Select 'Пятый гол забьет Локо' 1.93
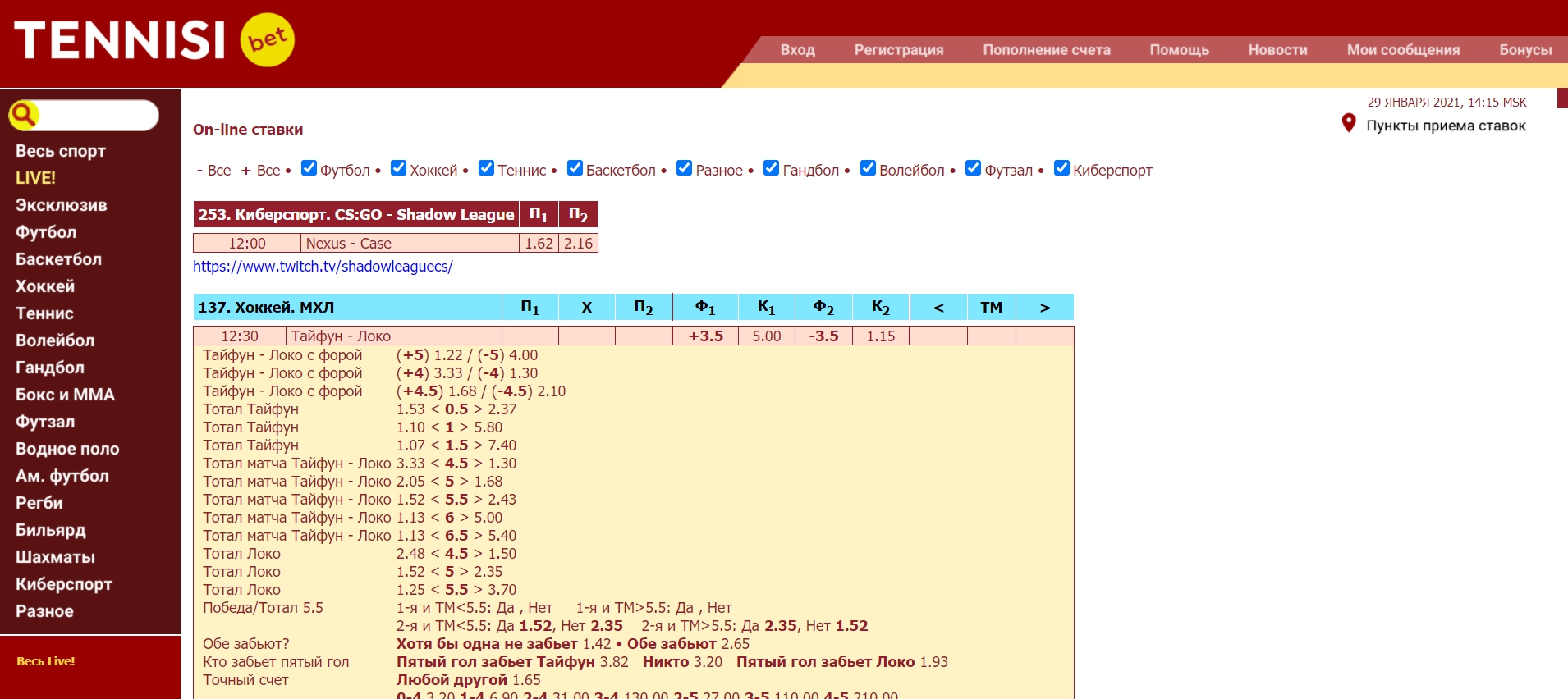The image size is (1568, 699). tap(933, 662)
